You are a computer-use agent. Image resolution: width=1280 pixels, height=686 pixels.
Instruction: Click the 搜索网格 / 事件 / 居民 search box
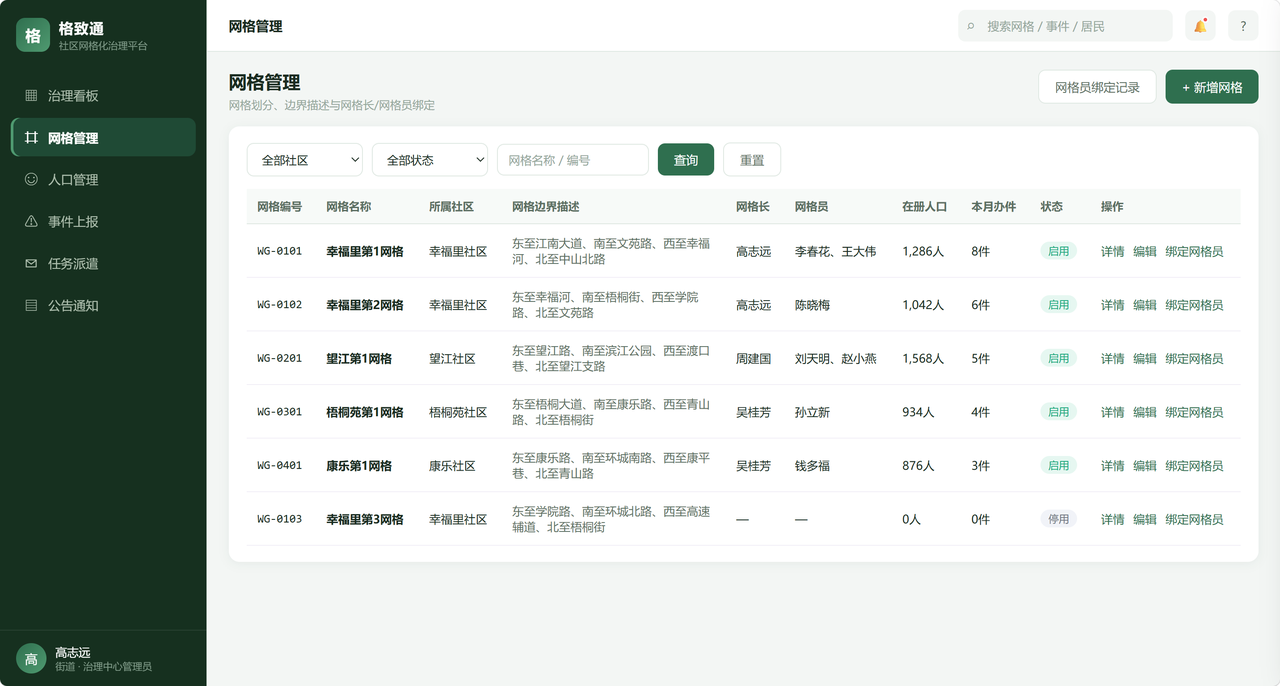click(1065, 26)
